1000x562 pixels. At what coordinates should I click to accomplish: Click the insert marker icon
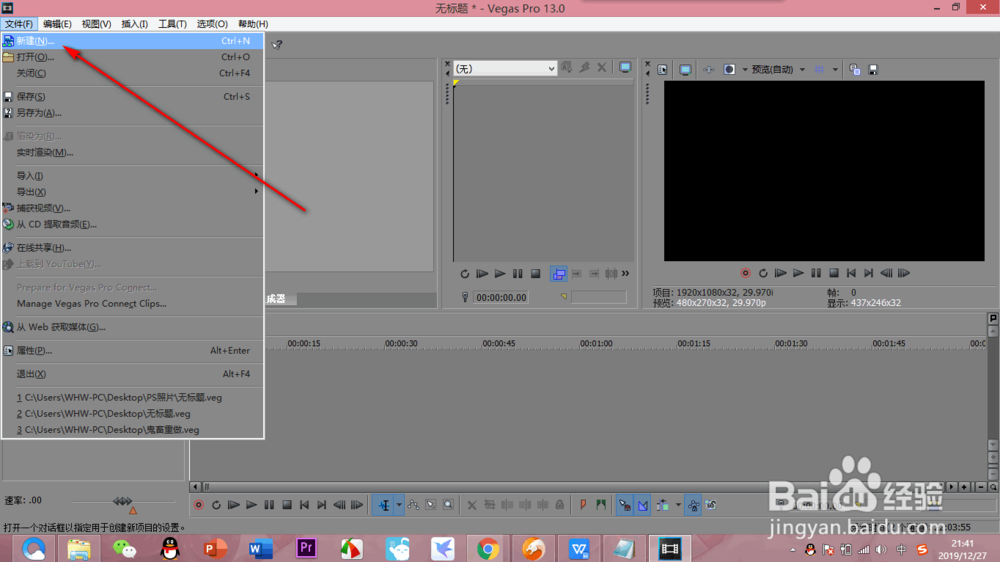coord(583,505)
